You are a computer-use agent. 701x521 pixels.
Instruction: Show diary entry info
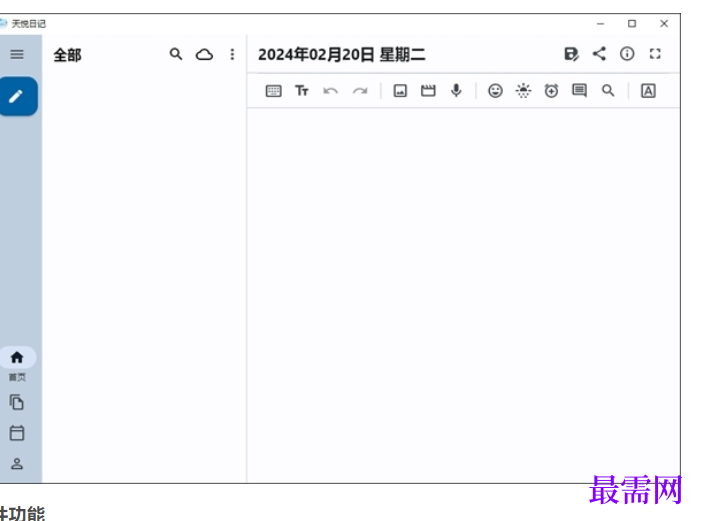point(627,54)
